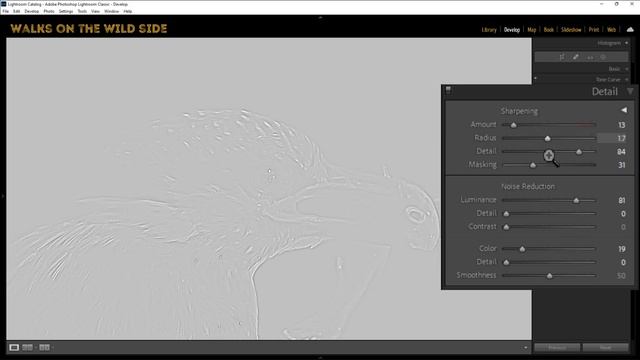Screen dimensions: 640x360
Task: Open the Photo menu
Action: pos(49,11)
